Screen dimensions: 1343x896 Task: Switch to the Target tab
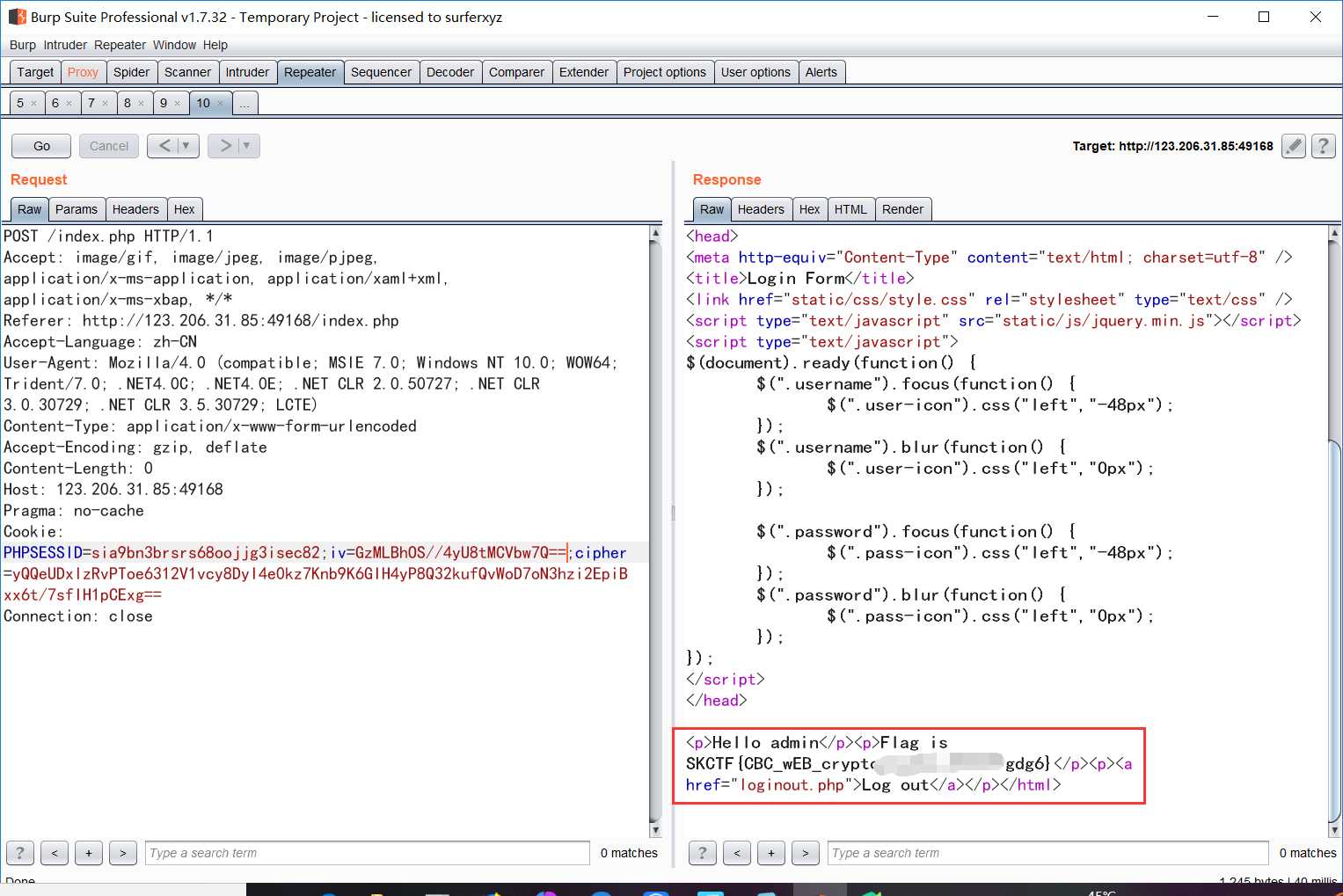(x=35, y=72)
